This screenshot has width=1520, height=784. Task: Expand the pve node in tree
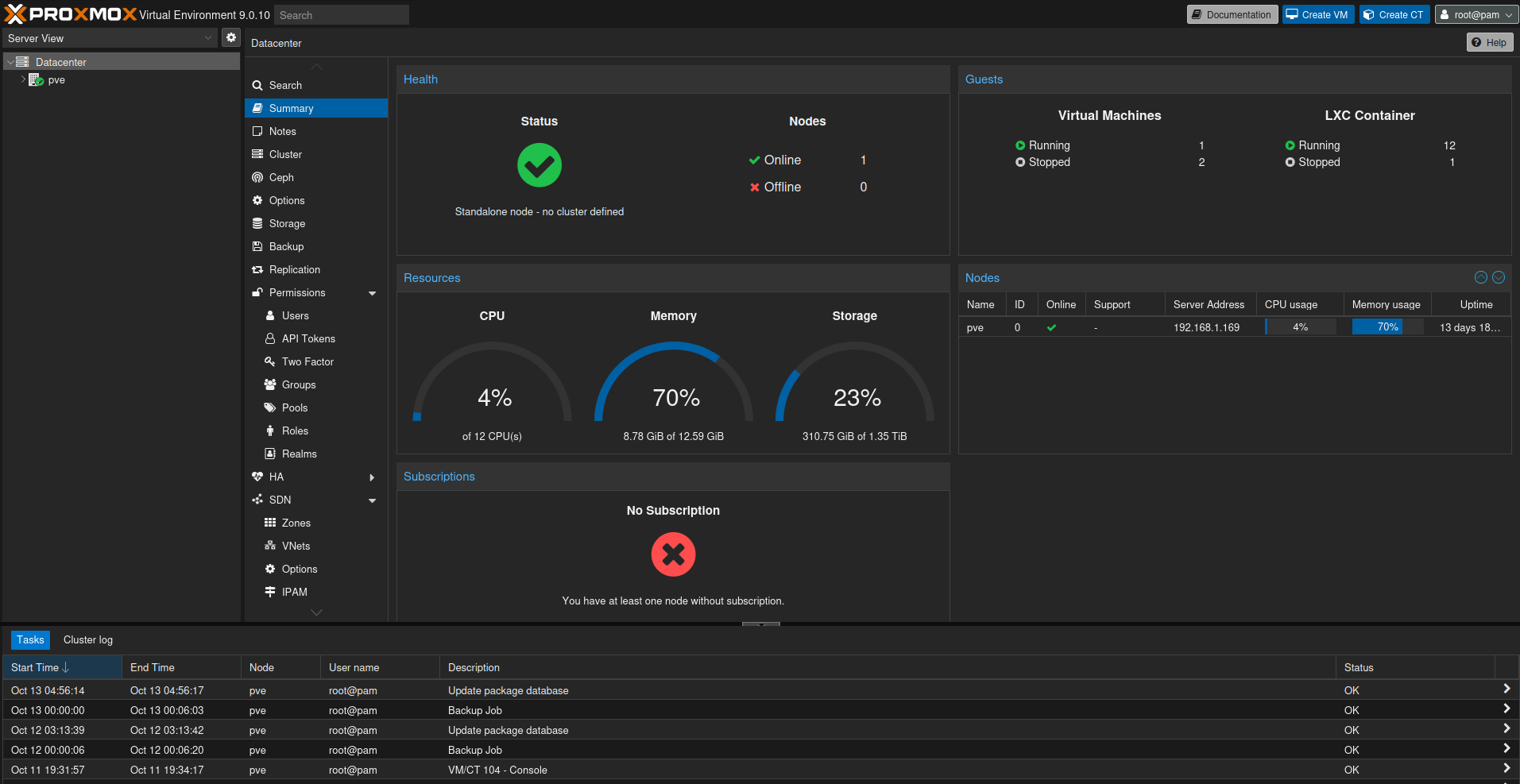click(23, 79)
